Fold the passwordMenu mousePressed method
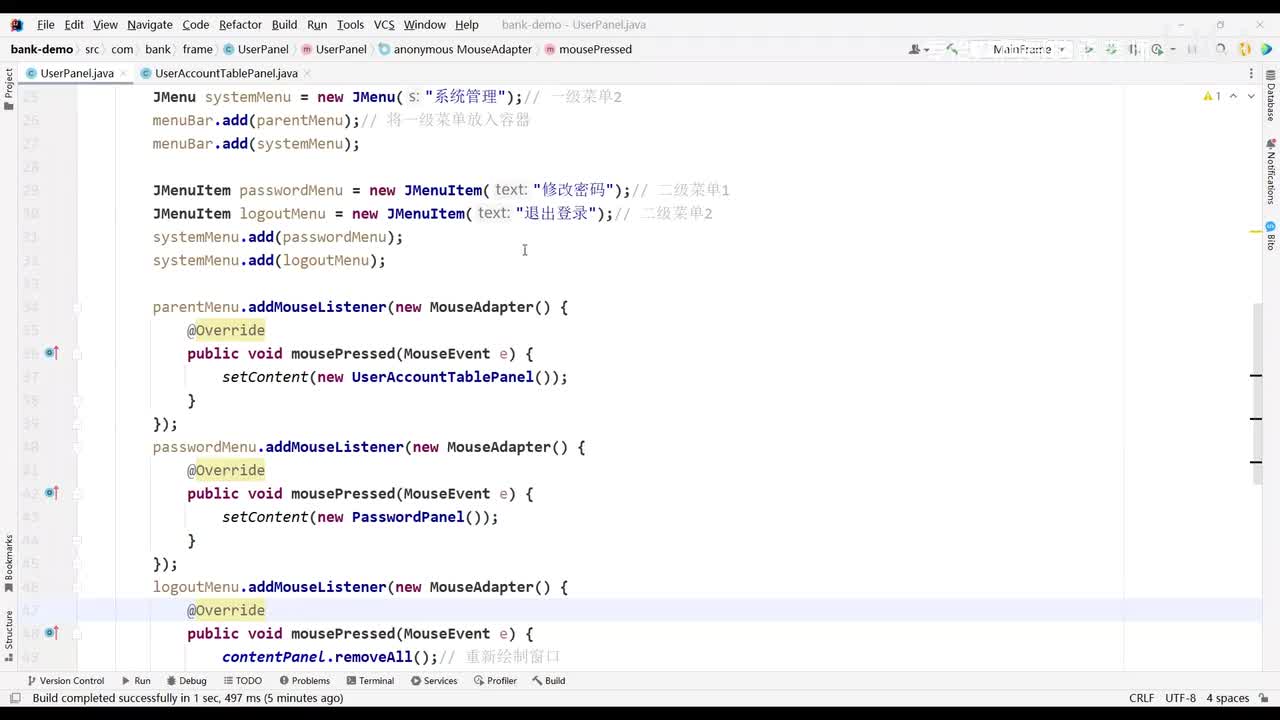The width and height of the screenshot is (1280, 720). pyautogui.click(x=77, y=493)
